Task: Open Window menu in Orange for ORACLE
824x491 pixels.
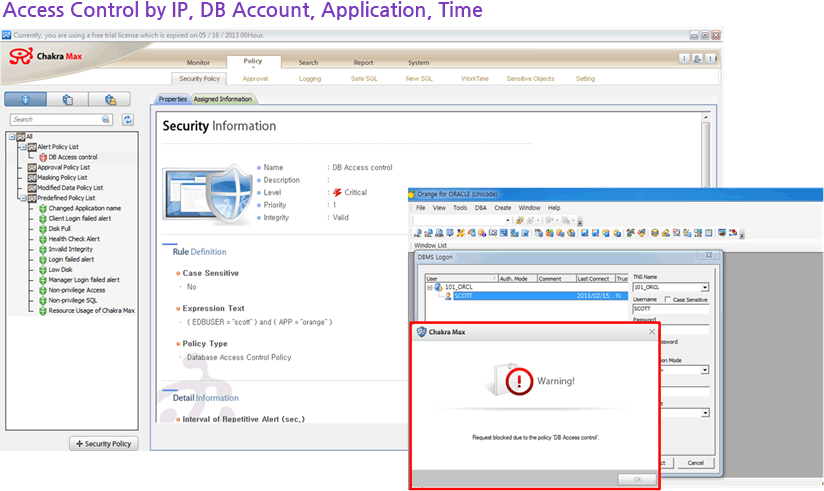Action: tap(529, 208)
